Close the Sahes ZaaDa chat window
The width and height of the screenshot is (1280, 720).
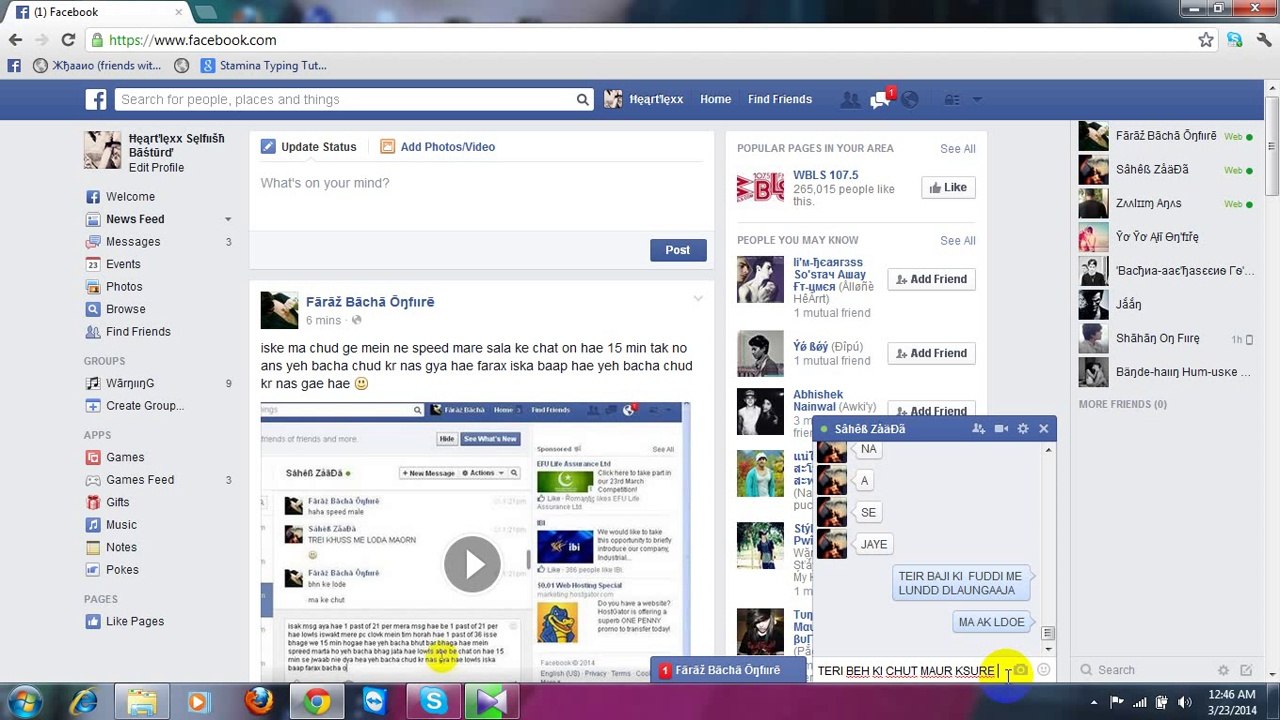pyautogui.click(x=1043, y=429)
